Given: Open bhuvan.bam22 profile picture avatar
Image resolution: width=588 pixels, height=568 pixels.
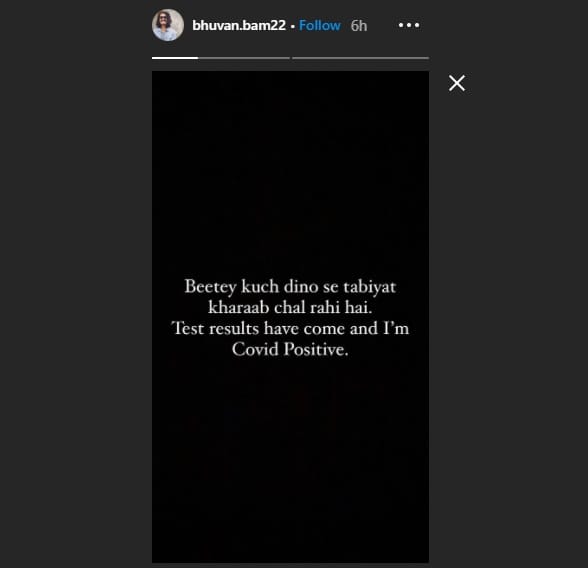Looking at the screenshot, I should [x=168, y=25].
